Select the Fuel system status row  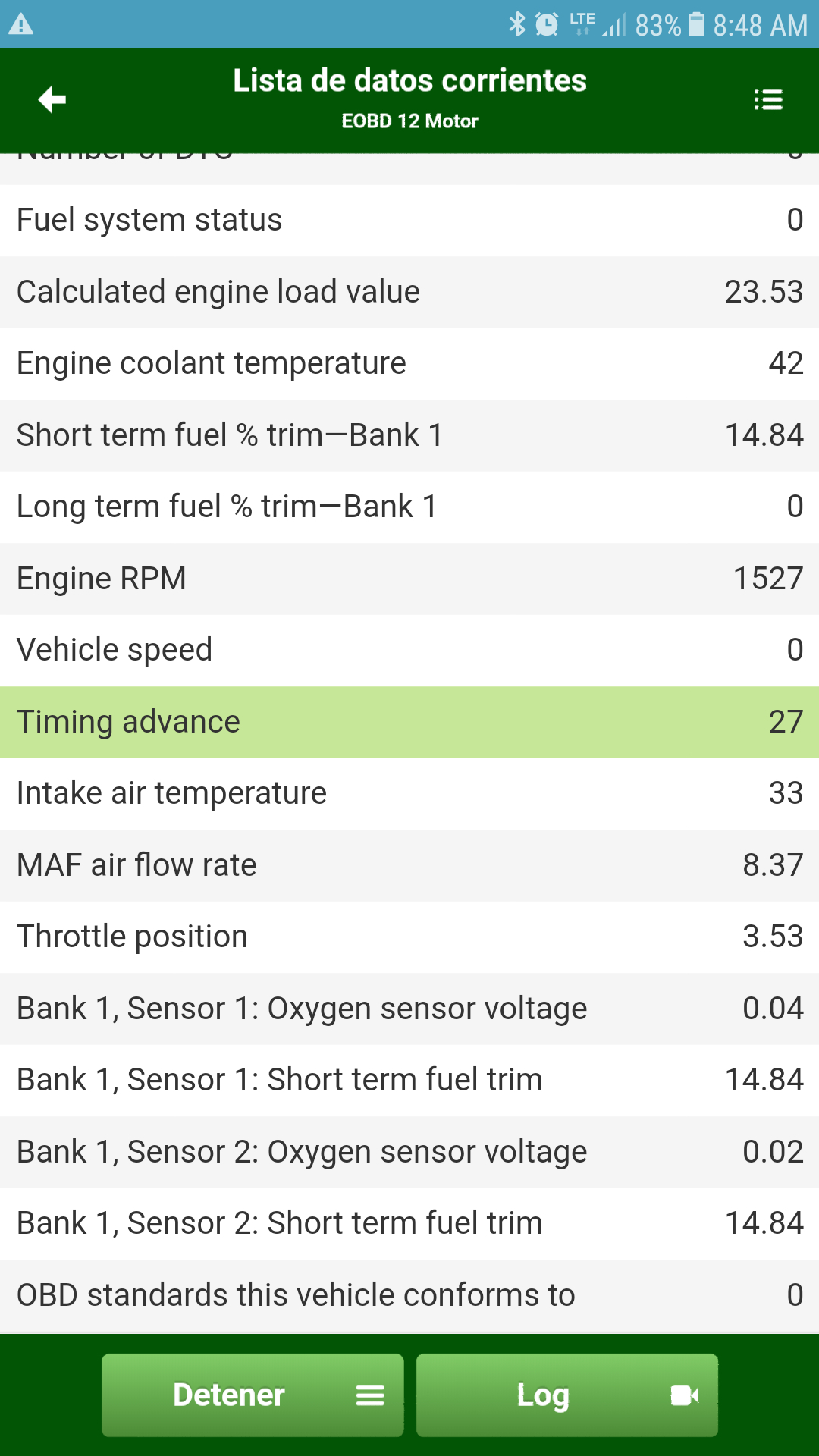point(409,220)
